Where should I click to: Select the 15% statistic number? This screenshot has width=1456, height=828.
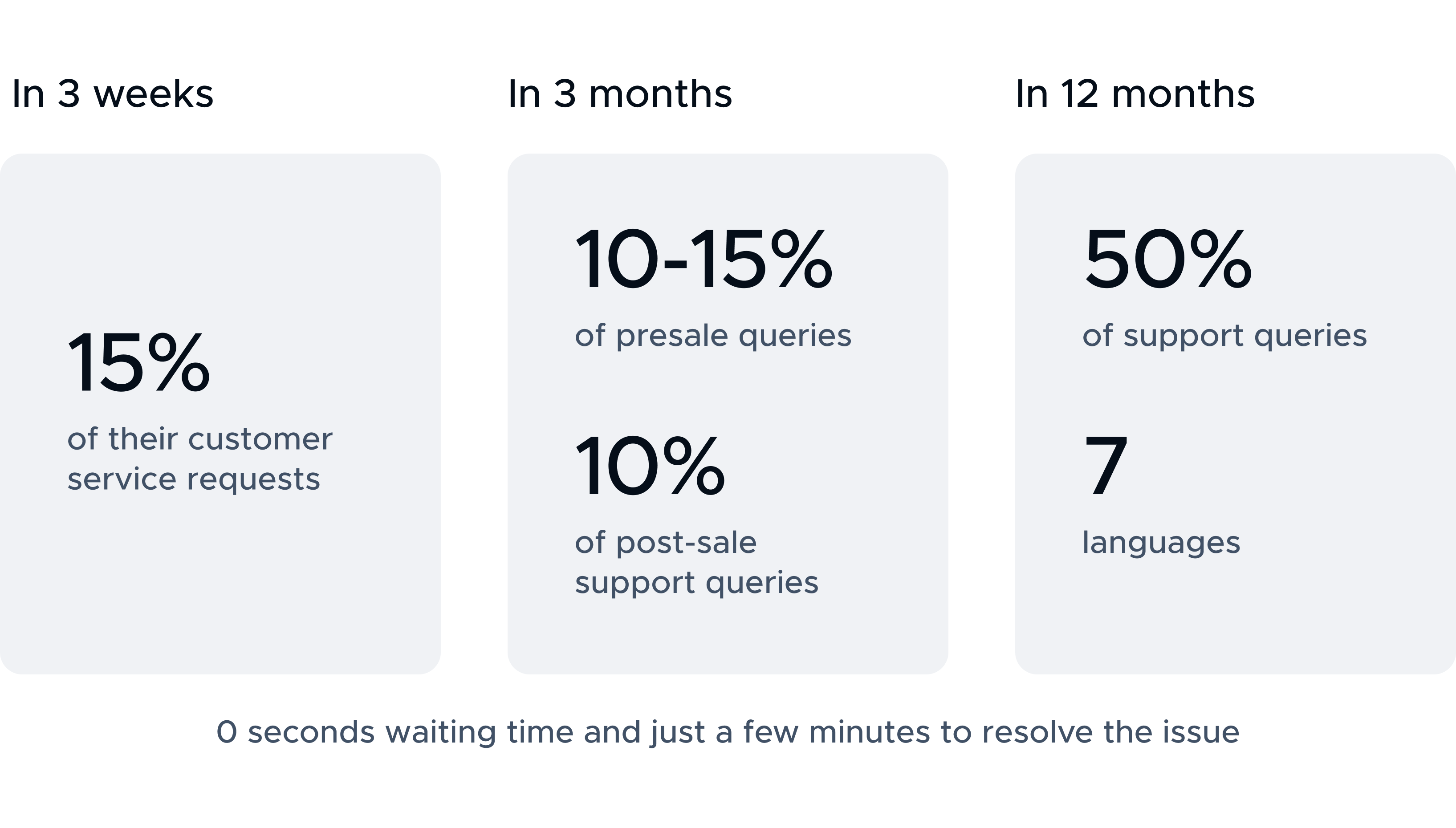[139, 363]
